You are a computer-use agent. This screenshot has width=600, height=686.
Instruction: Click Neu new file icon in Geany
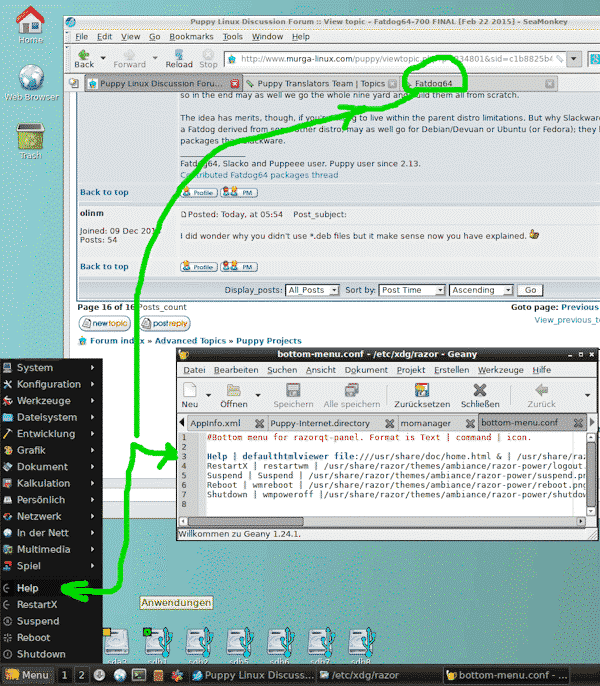[x=189, y=395]
